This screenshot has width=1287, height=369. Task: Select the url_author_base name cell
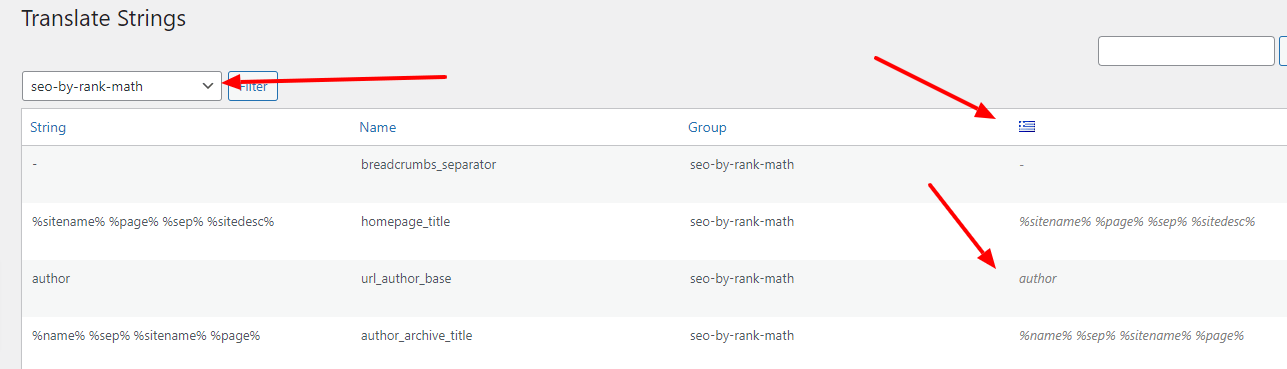(x=406, y=278)
